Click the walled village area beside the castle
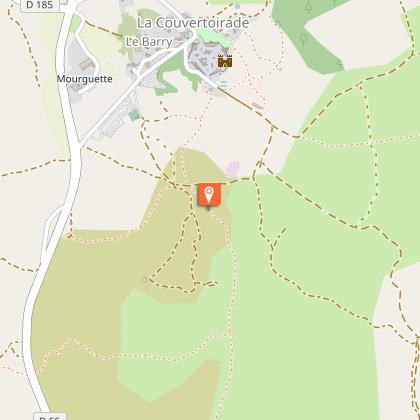The image size is (420, 420). point(204,58)
